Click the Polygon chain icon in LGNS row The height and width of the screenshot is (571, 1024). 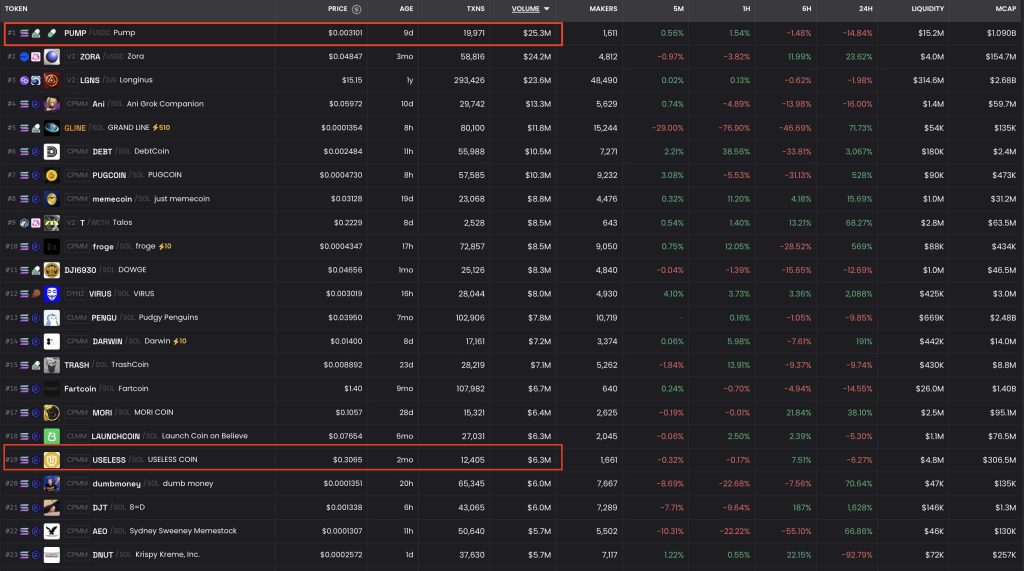[x=24, y=80]
